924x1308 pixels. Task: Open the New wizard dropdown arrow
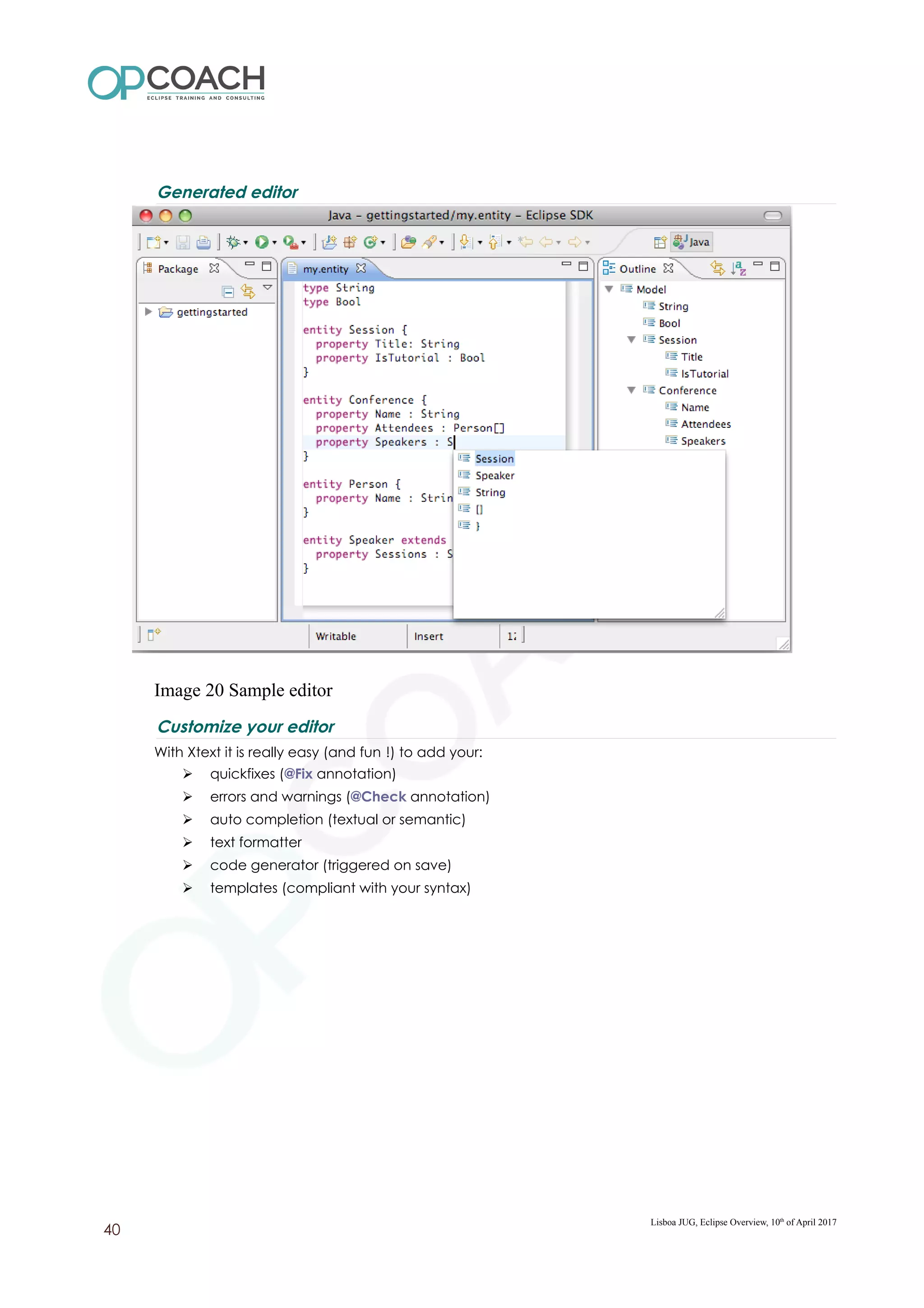point(166,243)
